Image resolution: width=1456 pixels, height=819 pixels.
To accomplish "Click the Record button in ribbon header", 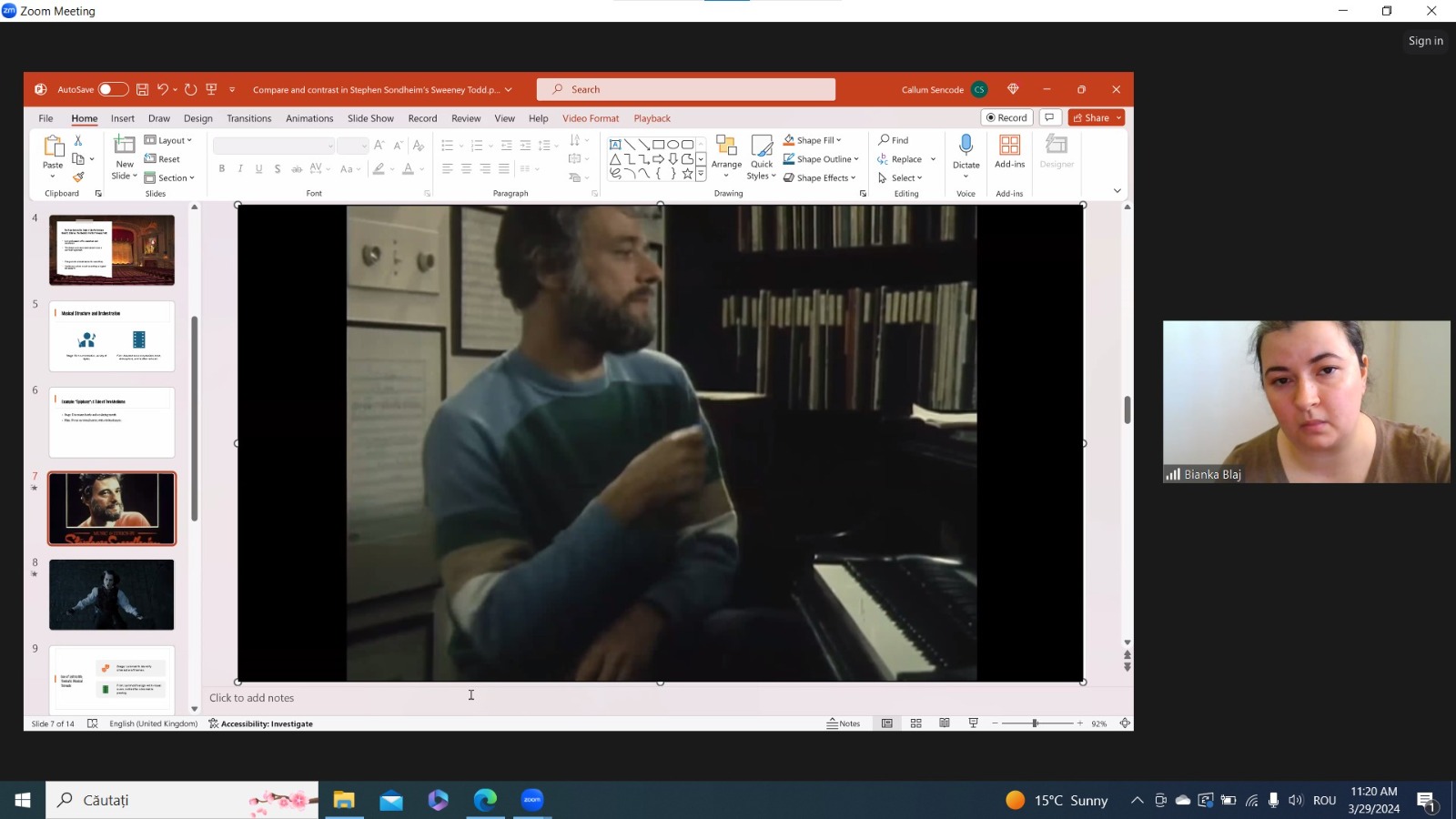I will (1006, 117).
